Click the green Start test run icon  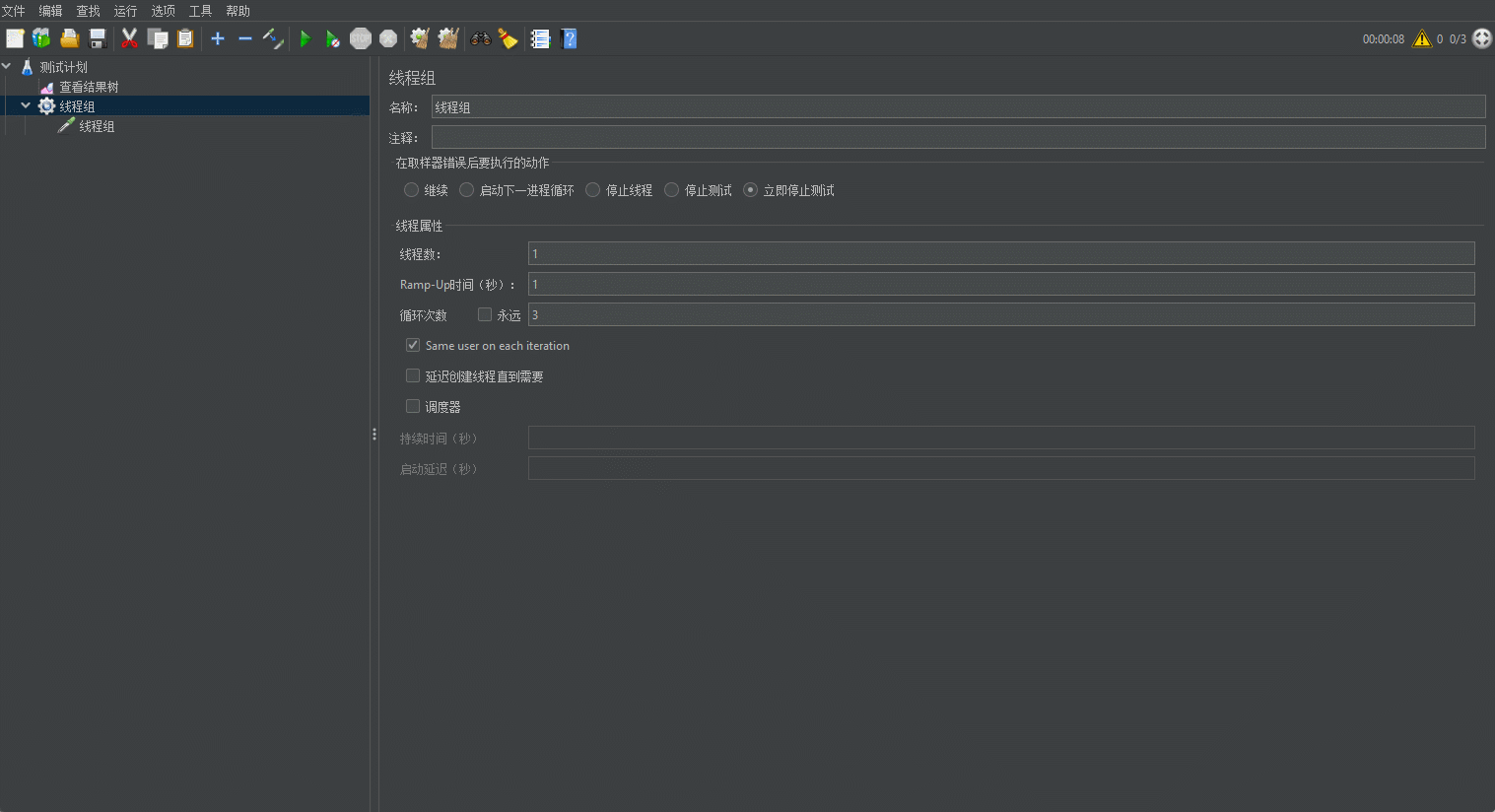[305, 39]
